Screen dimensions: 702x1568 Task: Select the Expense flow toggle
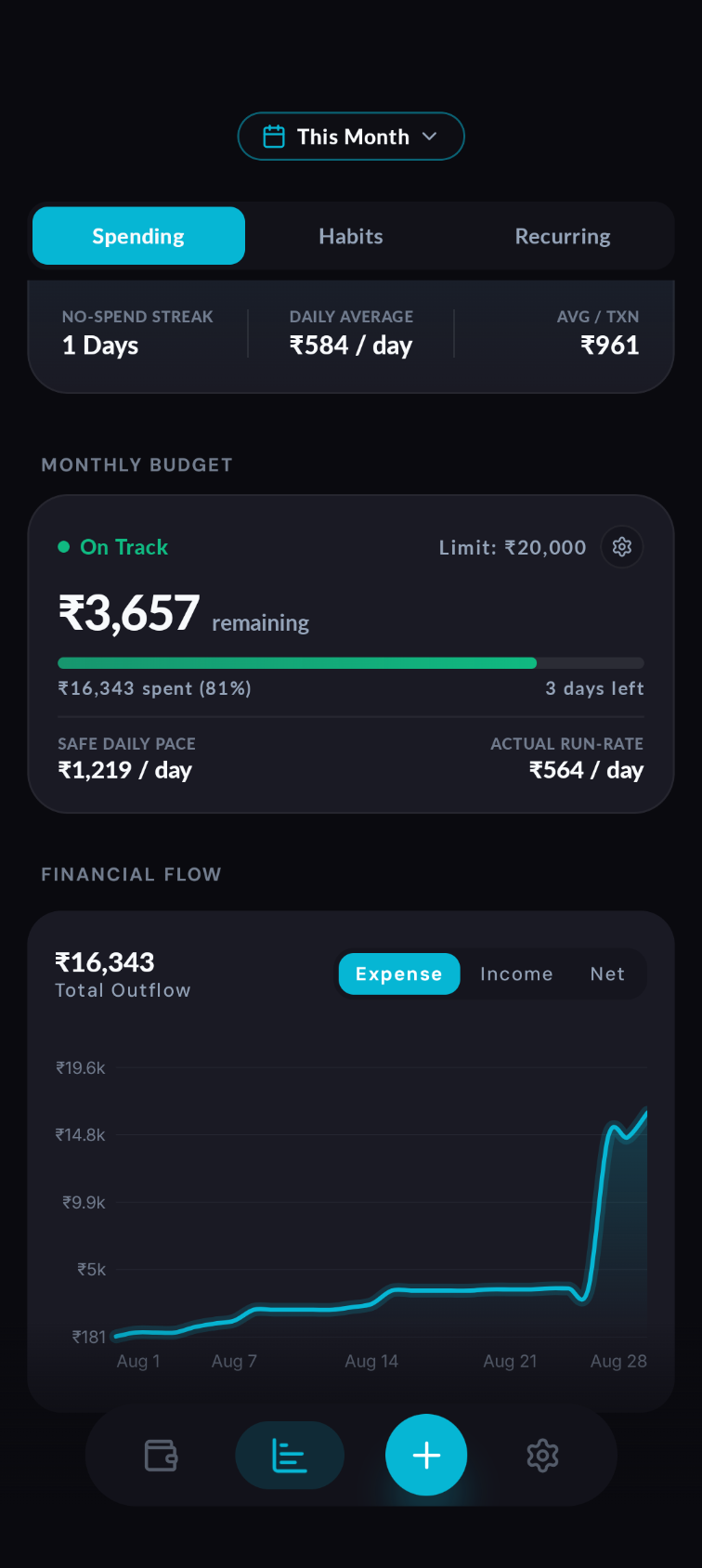(x=399, y=973)
